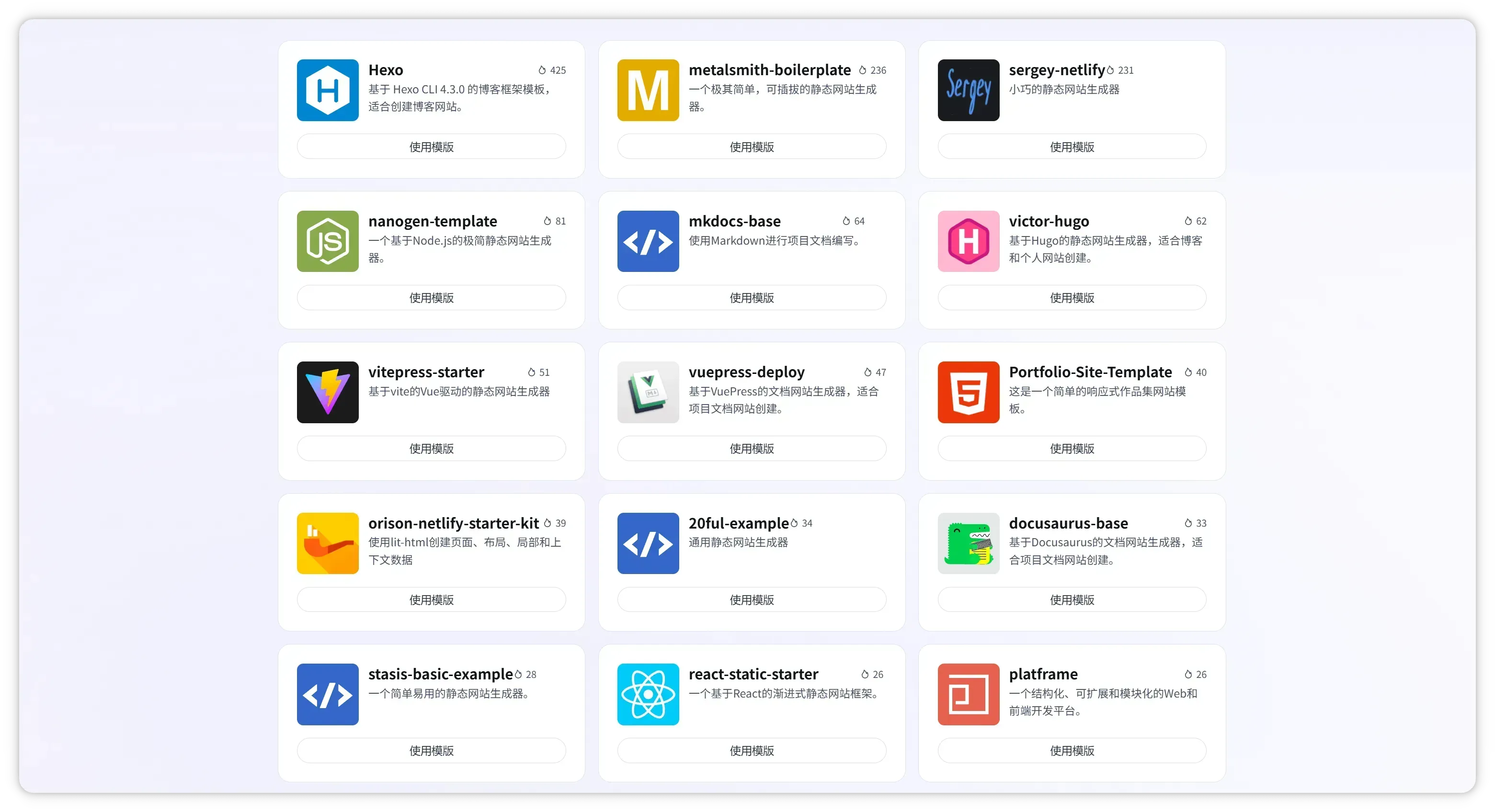This screenshot has height=812, width=1495.
Task: Click the HTML5 Portfolio-Site-Template icon
Action: [968, 392]
